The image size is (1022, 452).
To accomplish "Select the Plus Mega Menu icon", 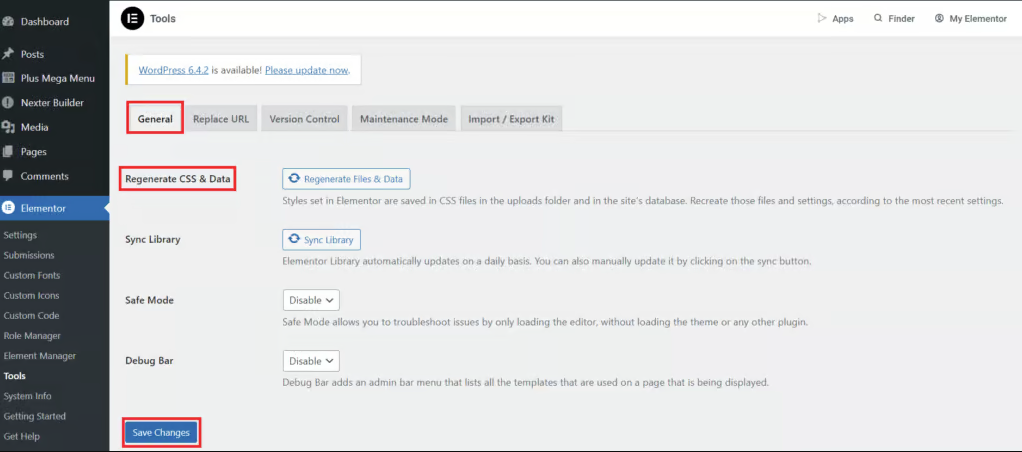I will 9,78.
